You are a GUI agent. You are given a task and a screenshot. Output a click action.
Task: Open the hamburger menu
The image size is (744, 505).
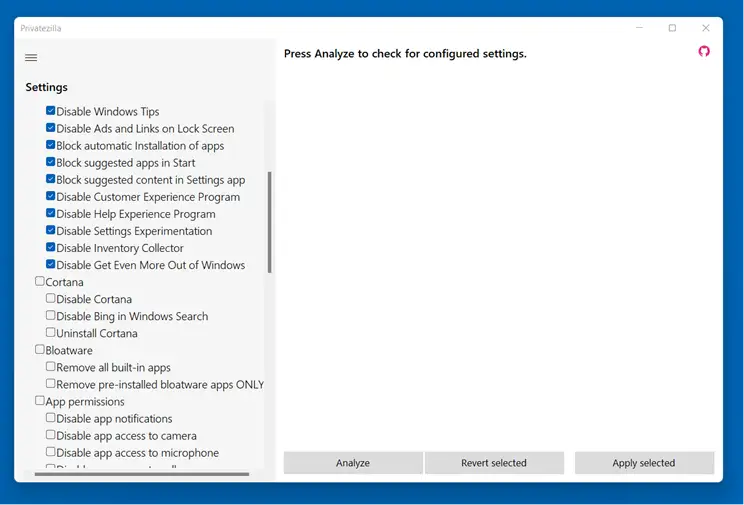pos(31,57)
